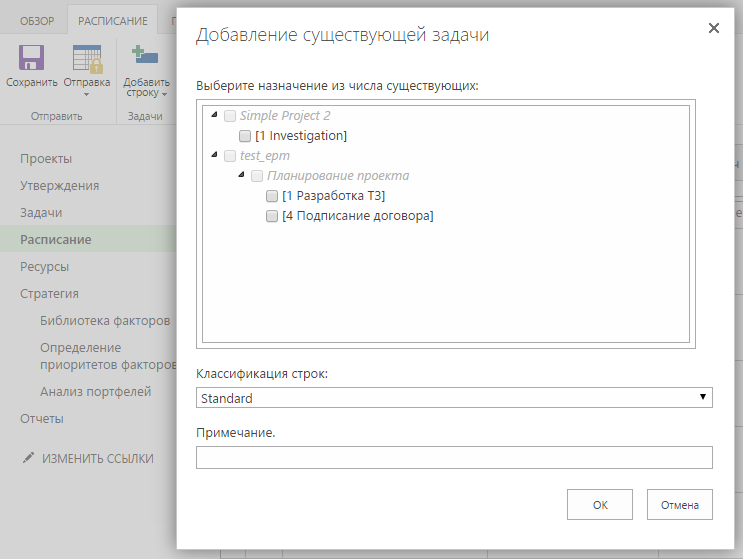Open Ресурсы in the side navigation
743x559 pixels.
pos(45,267)
